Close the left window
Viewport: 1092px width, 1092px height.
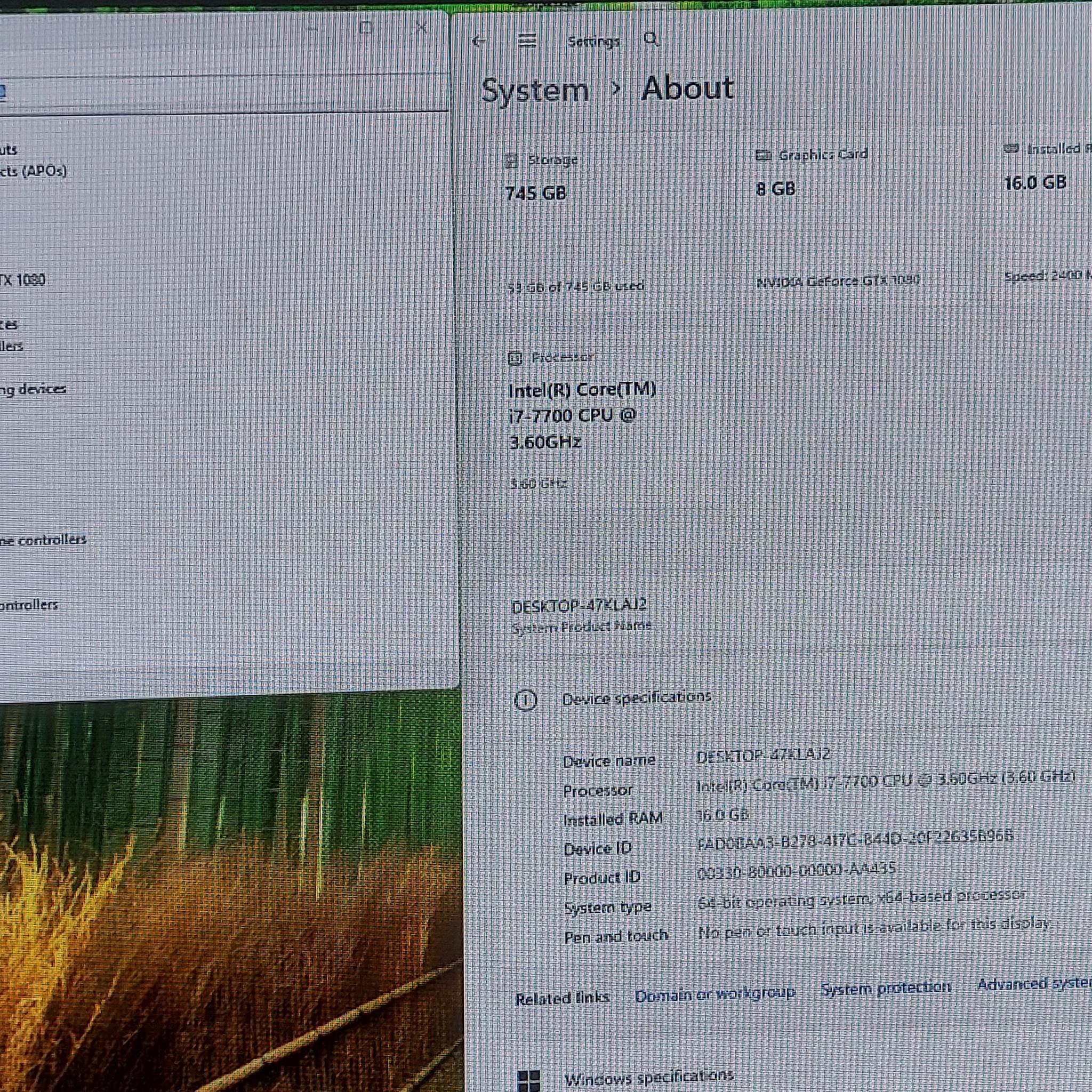[x=421, y=27]
